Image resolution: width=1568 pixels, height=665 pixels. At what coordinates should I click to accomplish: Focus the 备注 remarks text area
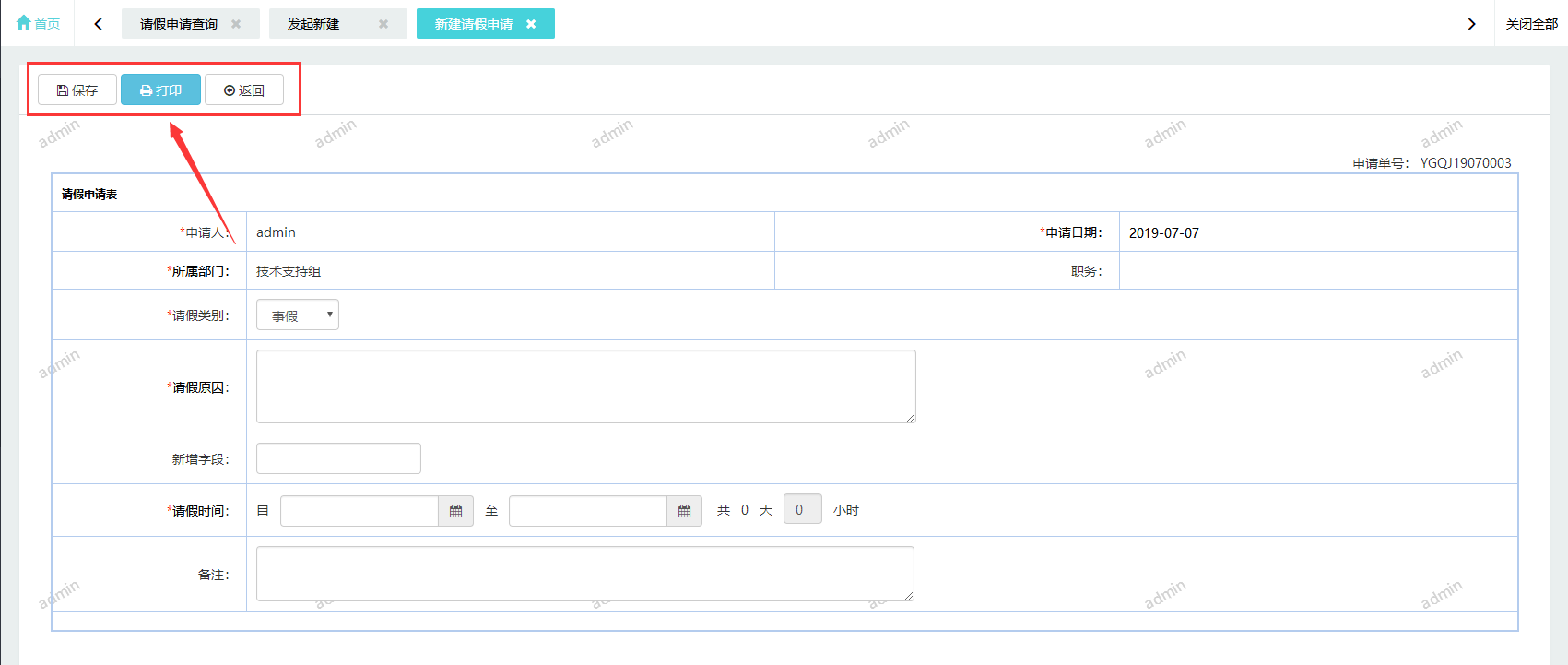point(585,574)
